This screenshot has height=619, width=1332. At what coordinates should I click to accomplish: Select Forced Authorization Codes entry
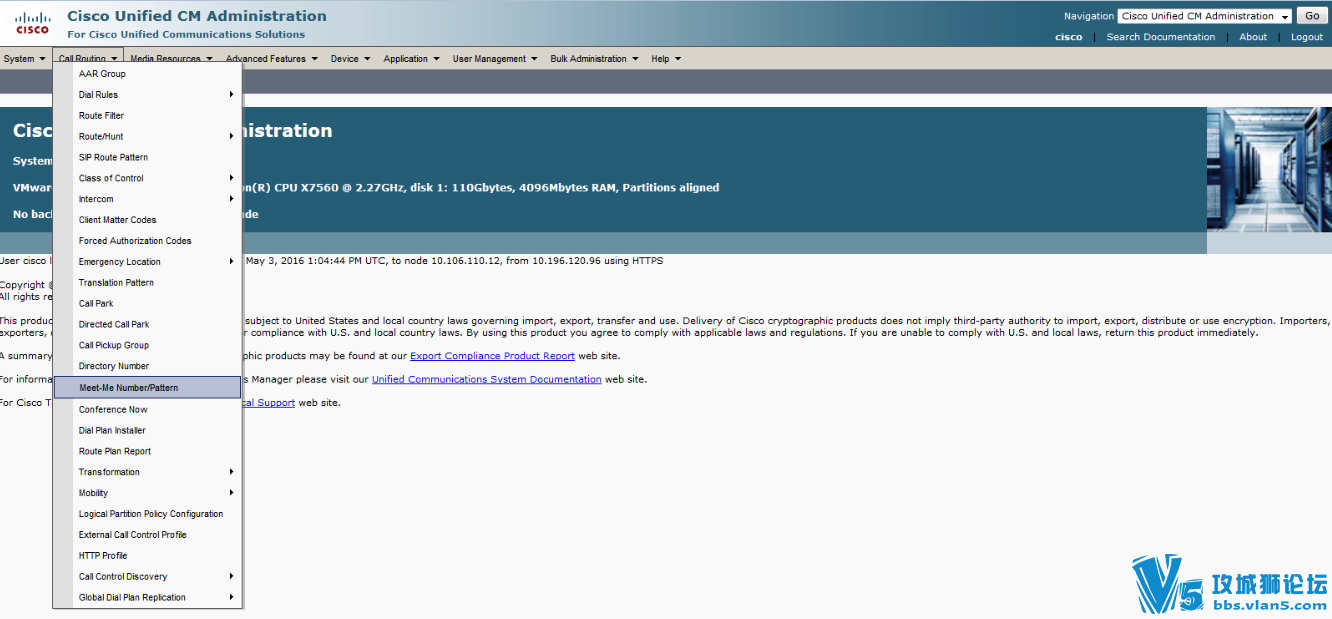147,241
